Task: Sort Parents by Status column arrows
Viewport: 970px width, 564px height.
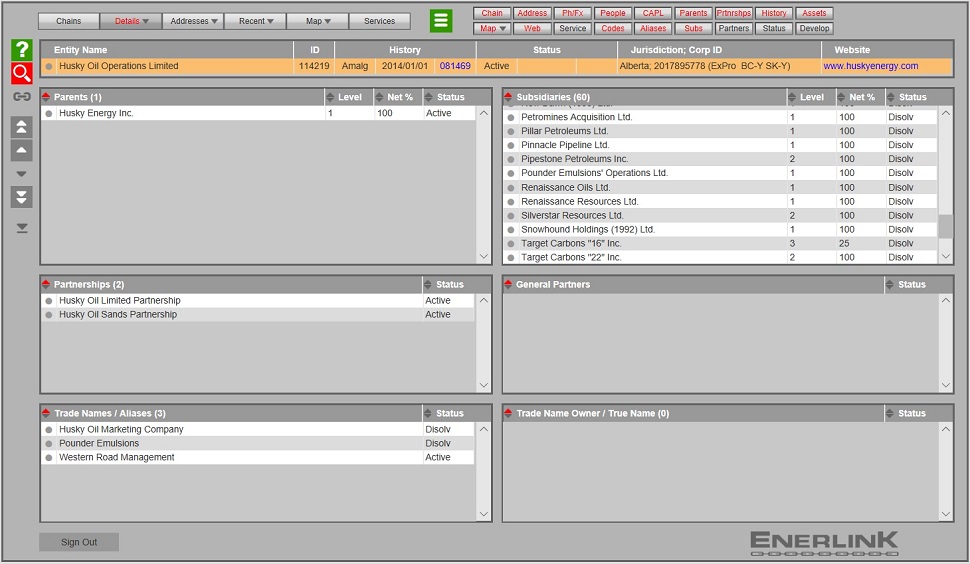Action: tap(428, 97)
